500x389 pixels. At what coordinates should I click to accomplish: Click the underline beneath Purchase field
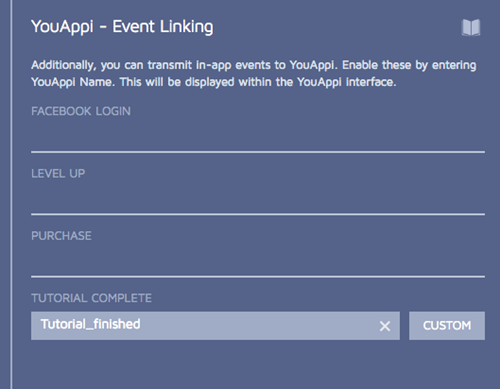[x=258, y=277]
